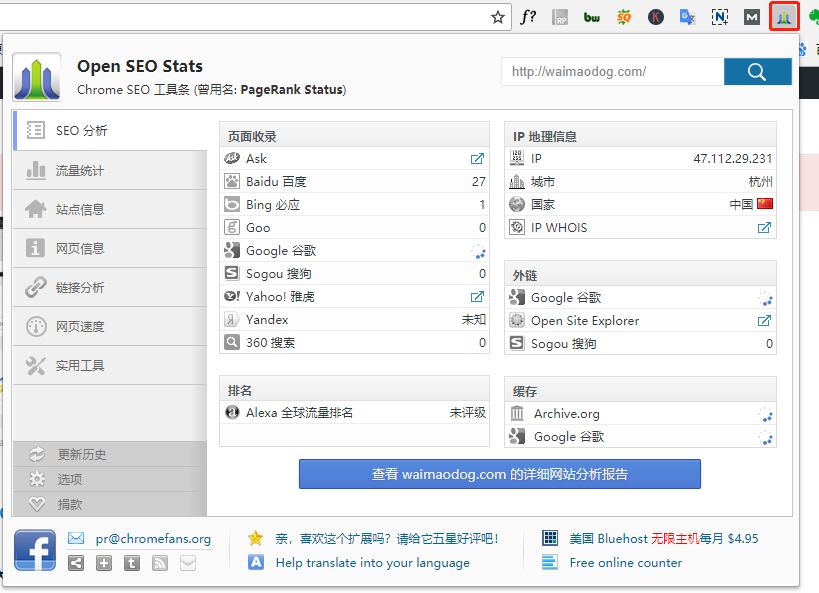Click 查看 waimaodog.com 的详细网站分析报告 button
The height and width of the screenshot is (593, 819).
click(500, 473)
